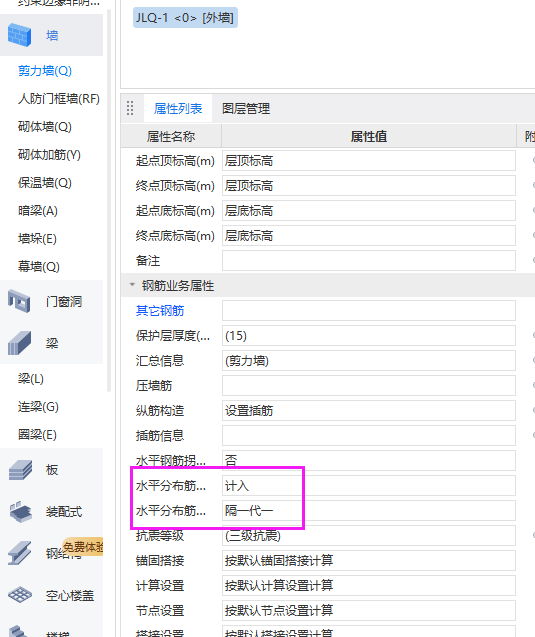535x637 pixels.
Task: Click the 起点底标高(m) value field
Action: tap(369, 211)
